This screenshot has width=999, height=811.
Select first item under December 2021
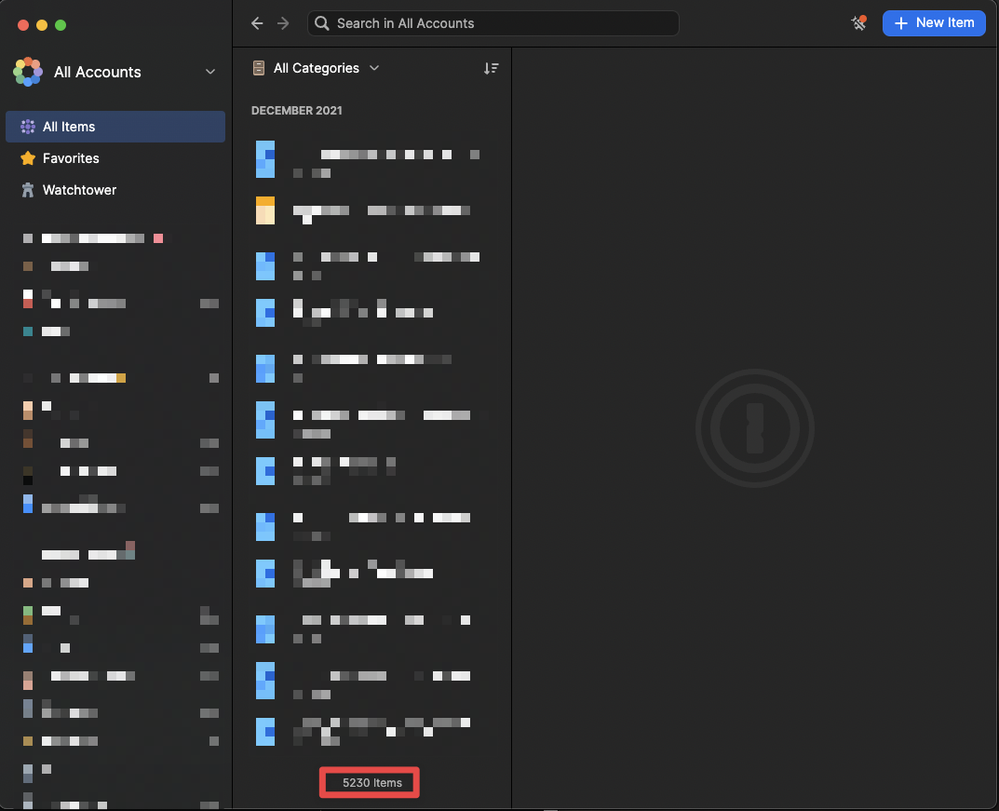point(370,162)
